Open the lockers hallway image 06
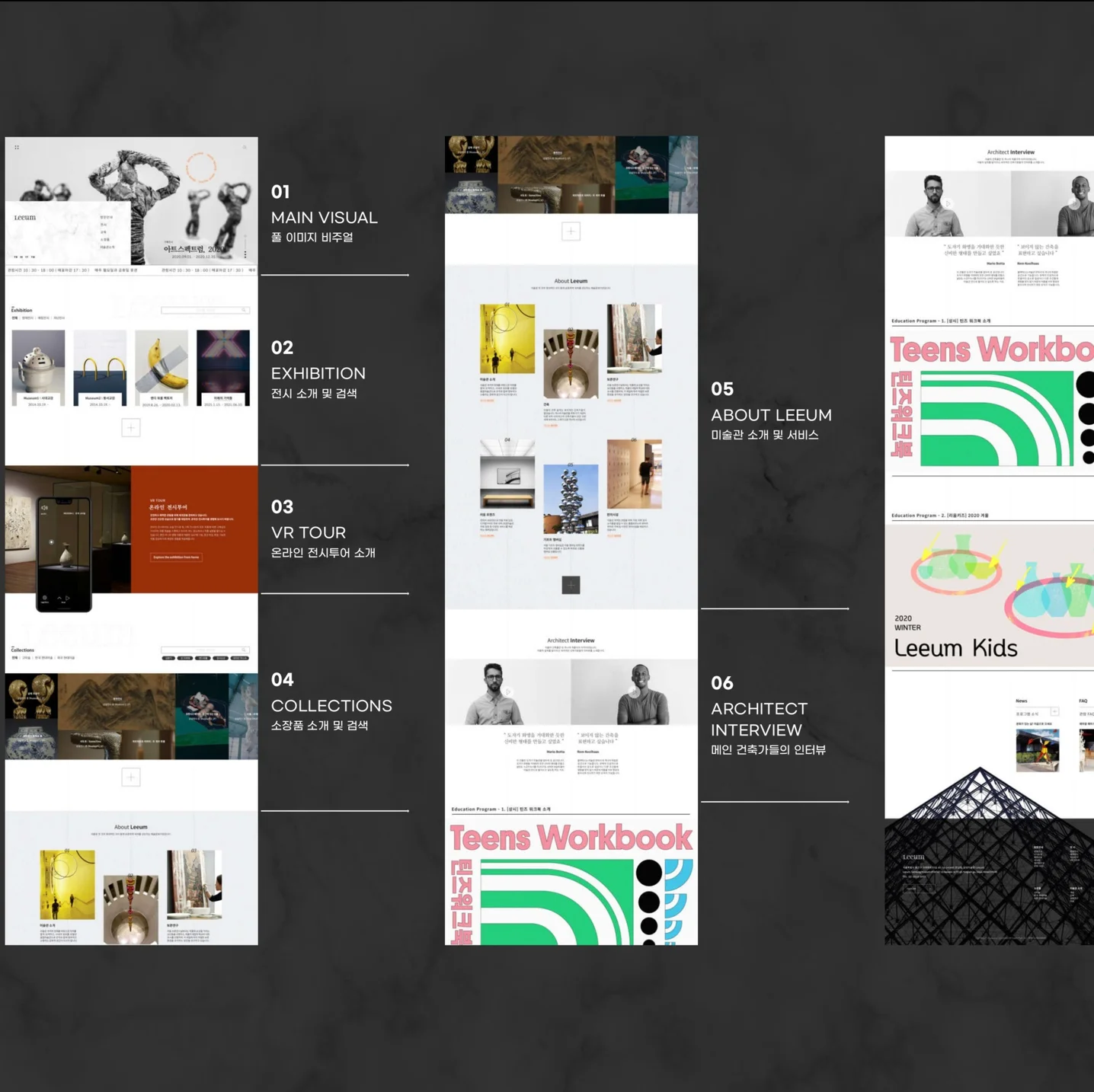 pos(634,474)
